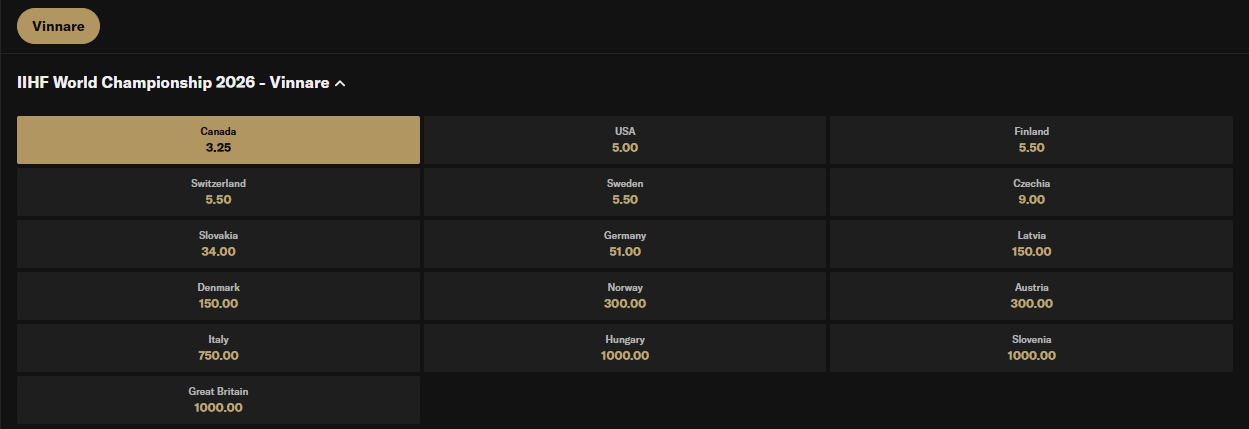Pick Hungary at 1000.00 odds
Image resolution: width=1249 pixels, height=429 pixels.
pyautogui.click(x=625, y=348)
